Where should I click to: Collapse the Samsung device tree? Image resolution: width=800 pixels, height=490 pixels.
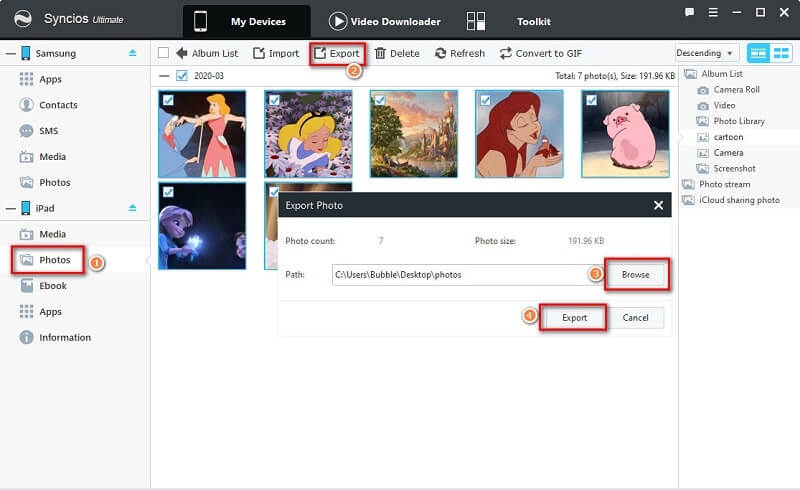click(10, 53)
